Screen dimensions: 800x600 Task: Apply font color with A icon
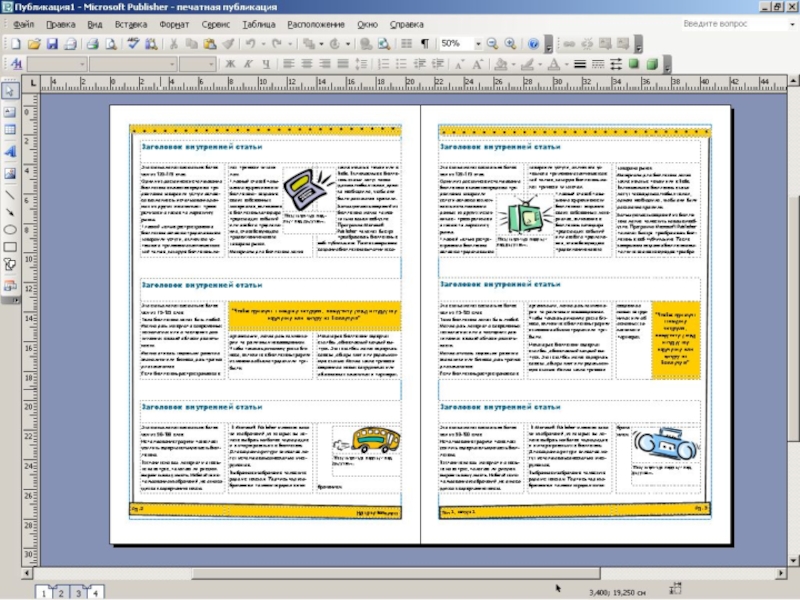(554, 64)
